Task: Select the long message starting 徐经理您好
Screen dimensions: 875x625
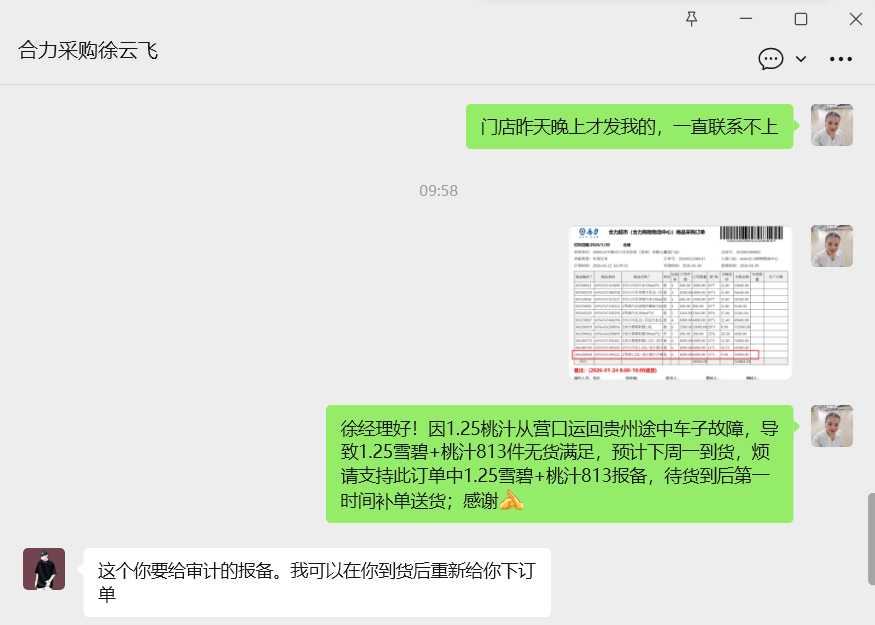Action: 559,463
